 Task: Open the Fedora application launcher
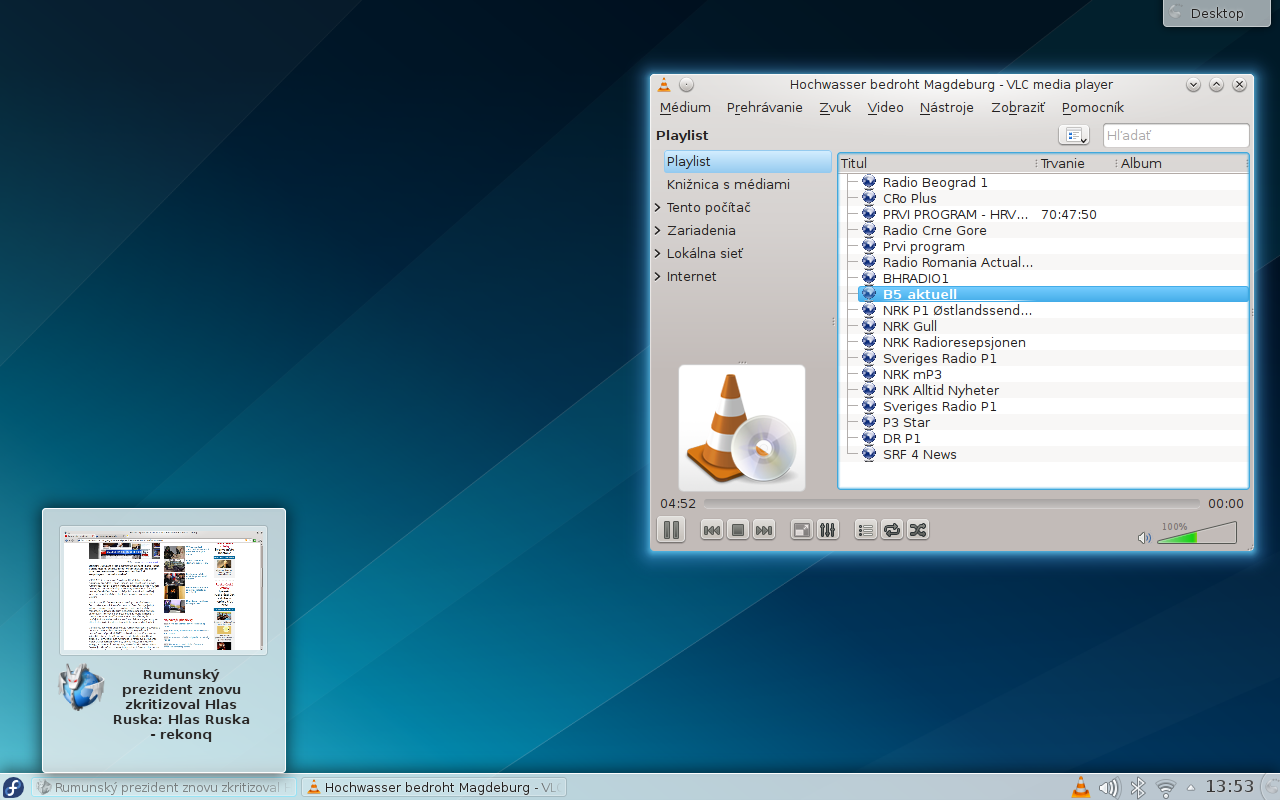(x=13, y=787)
